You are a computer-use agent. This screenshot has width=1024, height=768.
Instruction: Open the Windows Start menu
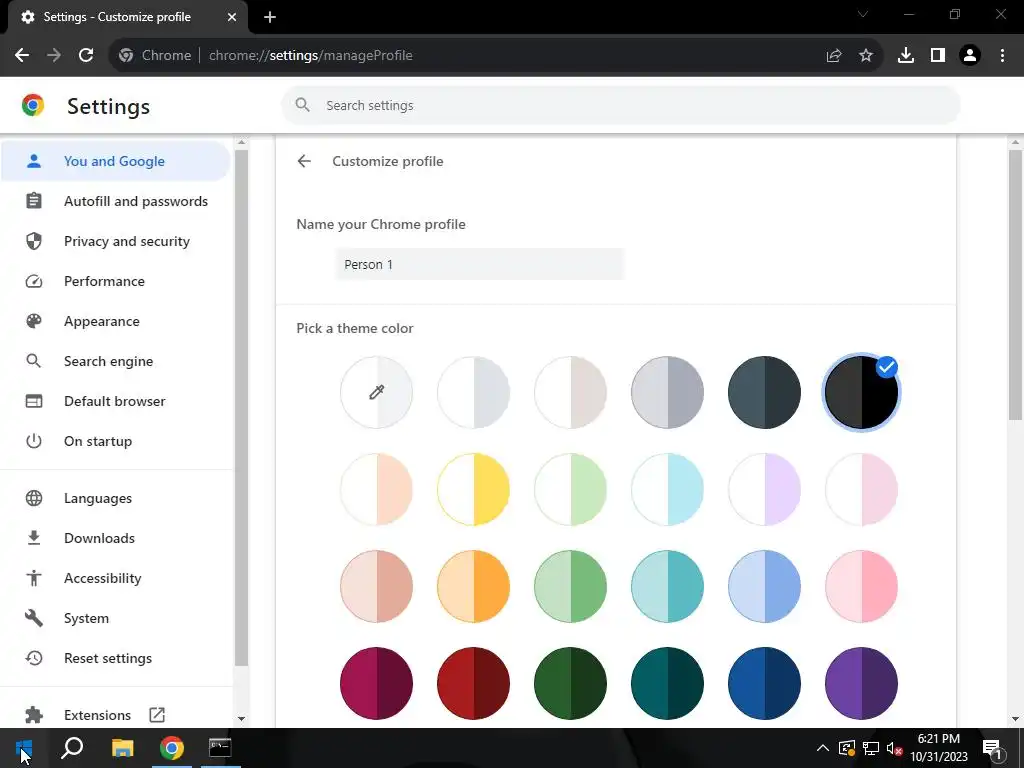click(x=24, y=748)
